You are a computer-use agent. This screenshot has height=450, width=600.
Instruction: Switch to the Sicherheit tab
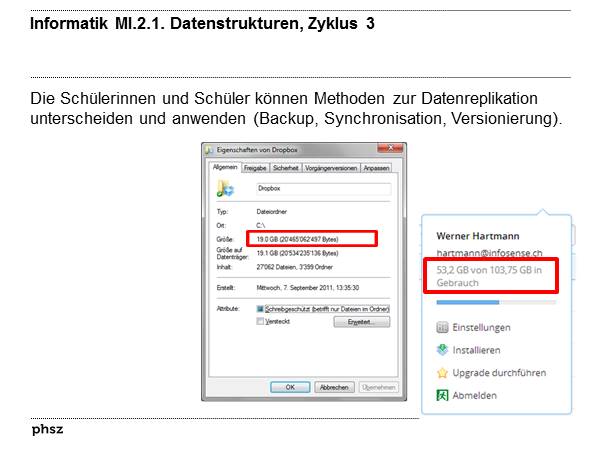coord(285,168)
